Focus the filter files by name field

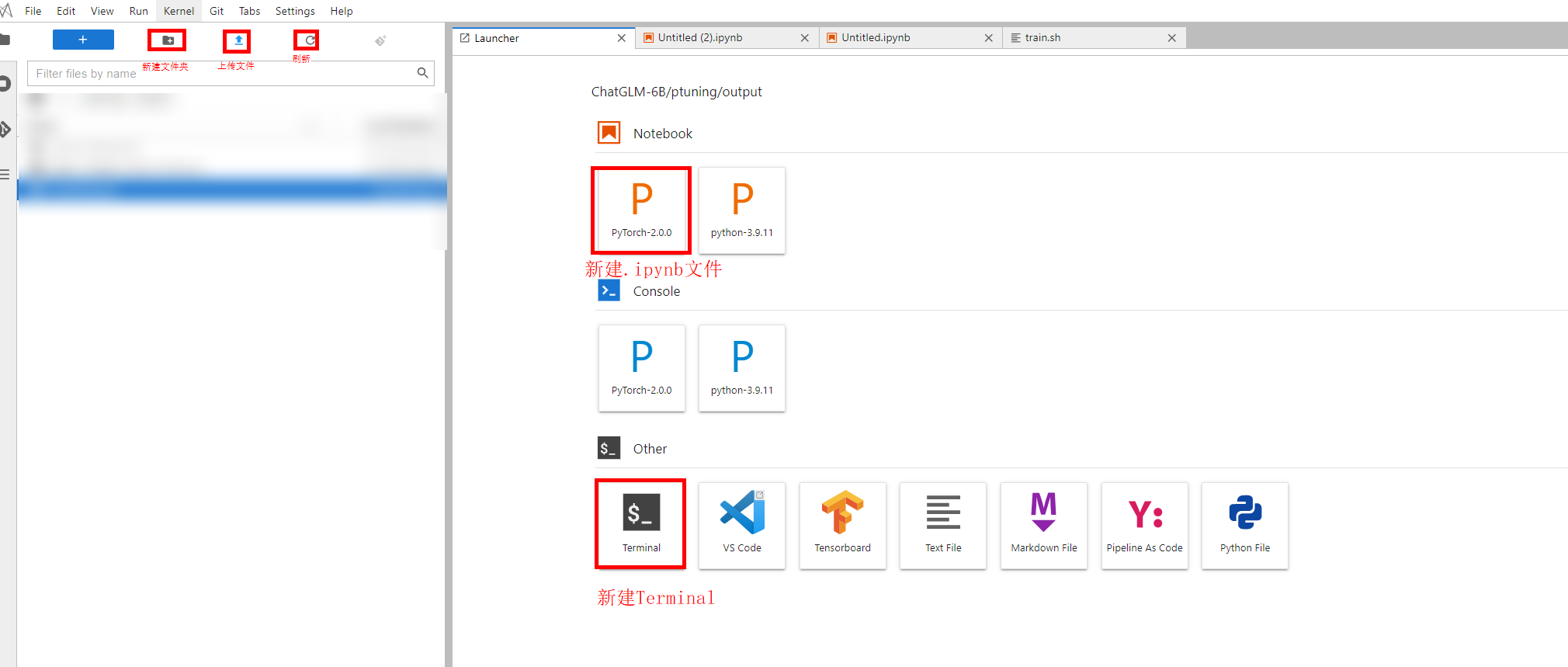click(x=221, y=73)
